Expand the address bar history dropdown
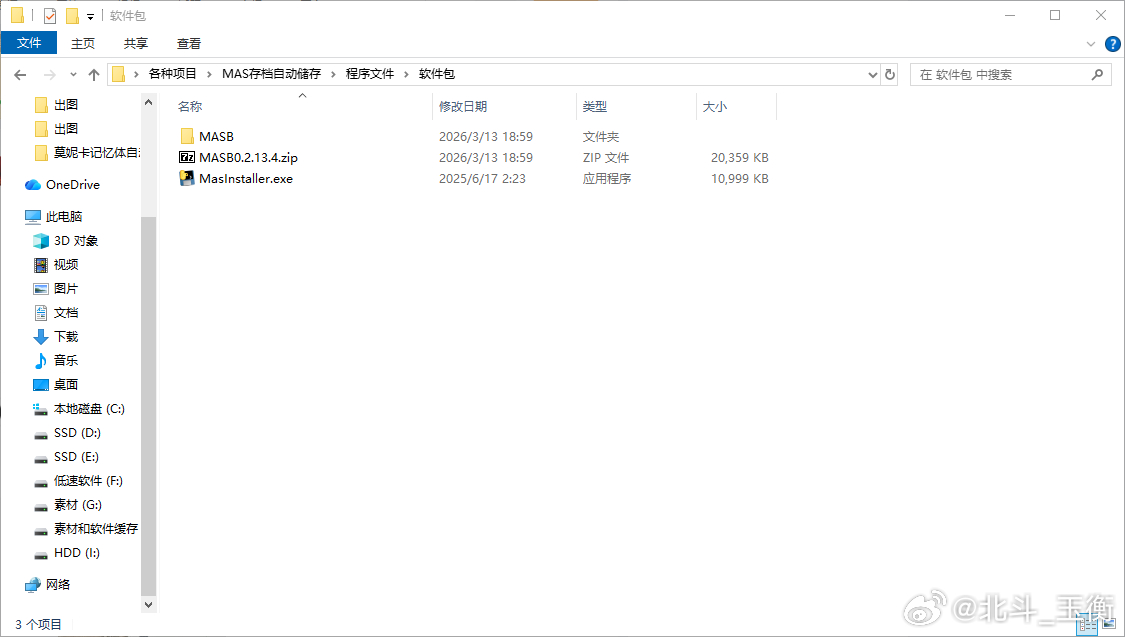Viewport: 1125px width, 637px height. tap(872, 75)
